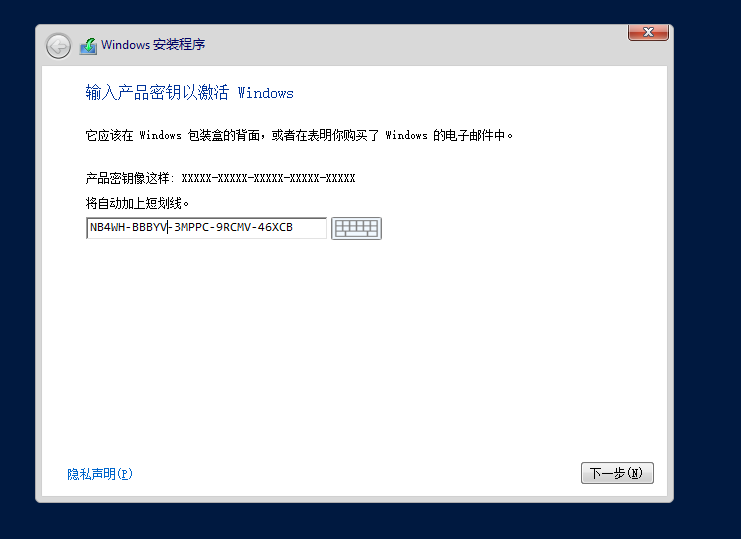Click the sample key XXXXX-XXXXX-XXXXX-XXXXX-XXXXX text

[x=268, y=179]
